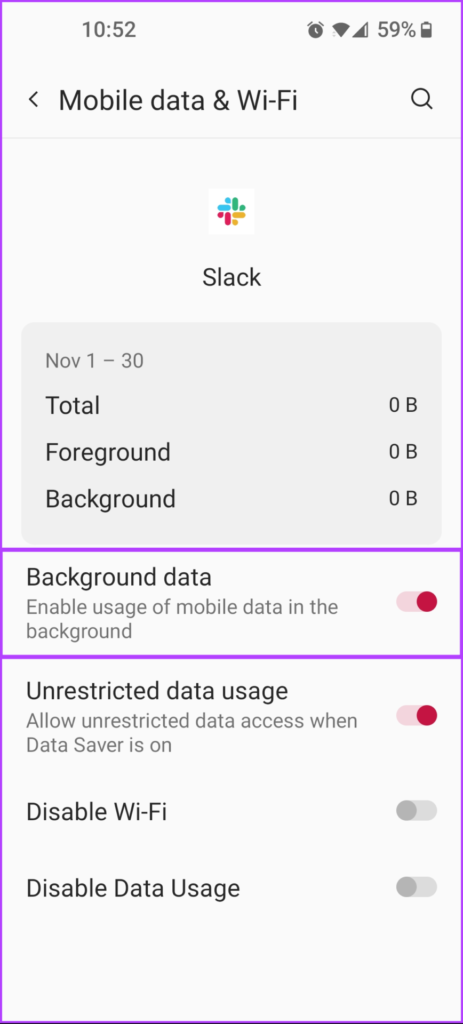This screenshot has width=463, height=1024.
Task: Tap the back arrow icon
Action: (33, 100)
